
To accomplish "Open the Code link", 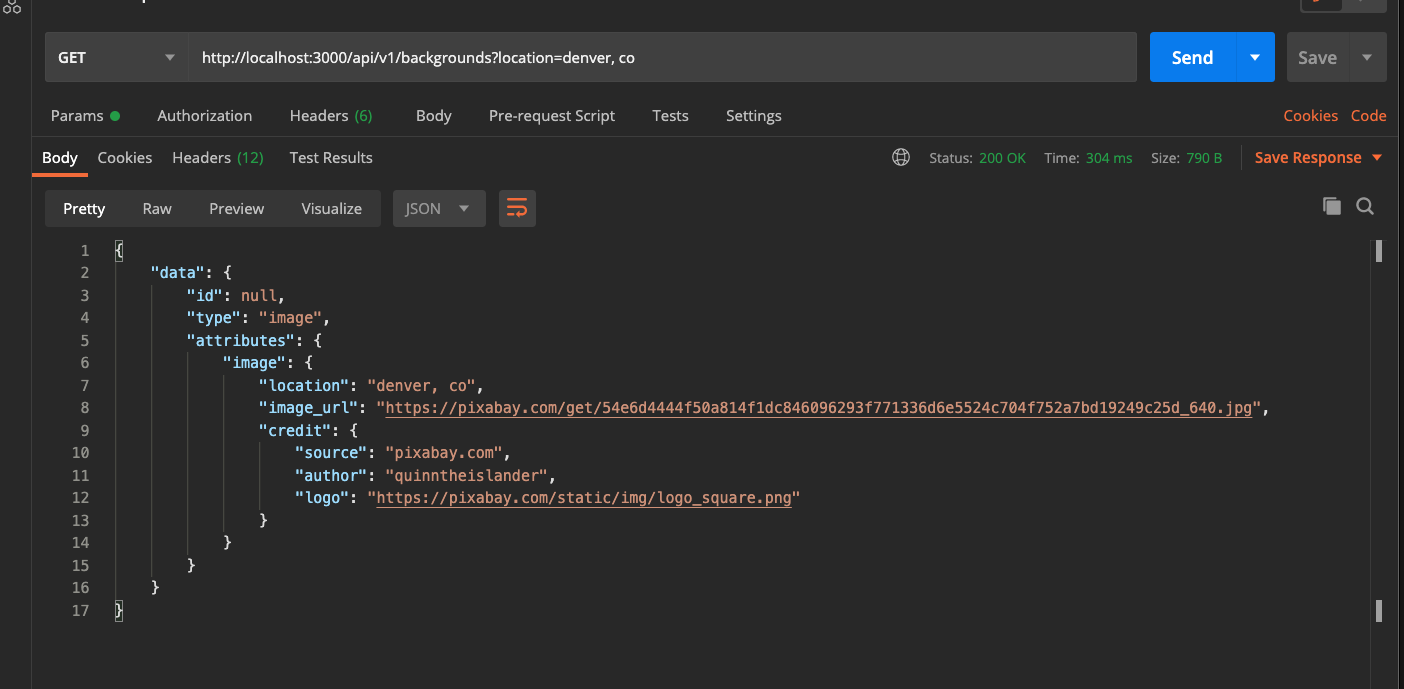I will (1368, 115).
